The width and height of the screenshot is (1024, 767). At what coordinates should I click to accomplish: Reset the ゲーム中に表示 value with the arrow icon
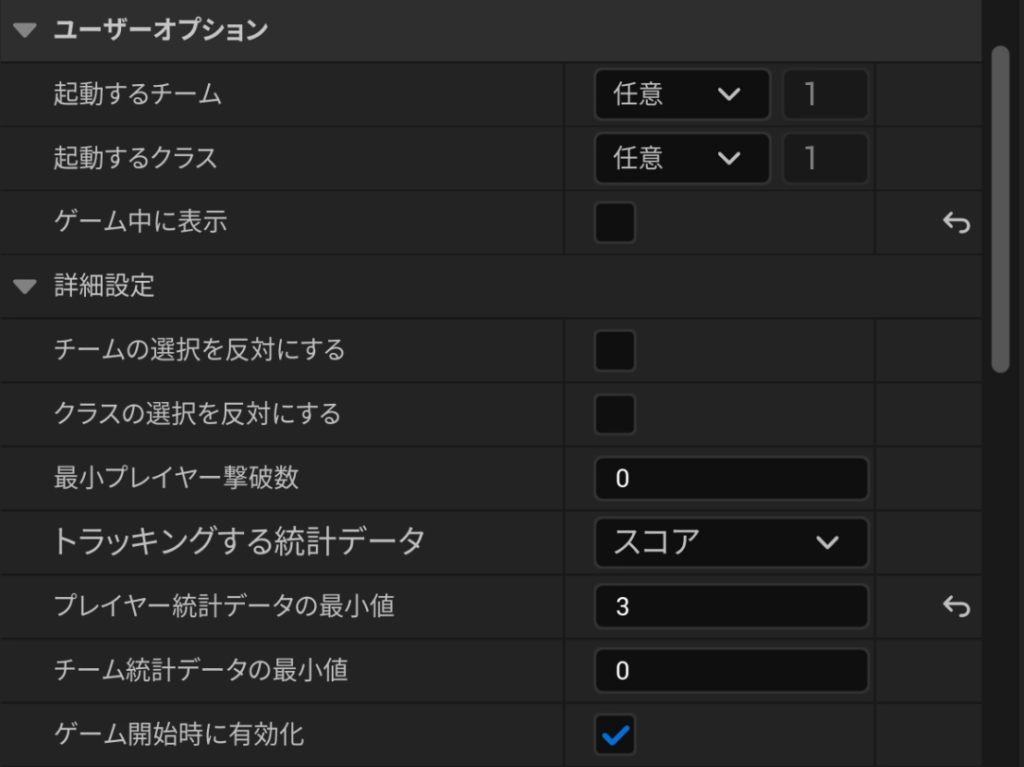click(x=956, y=223)
